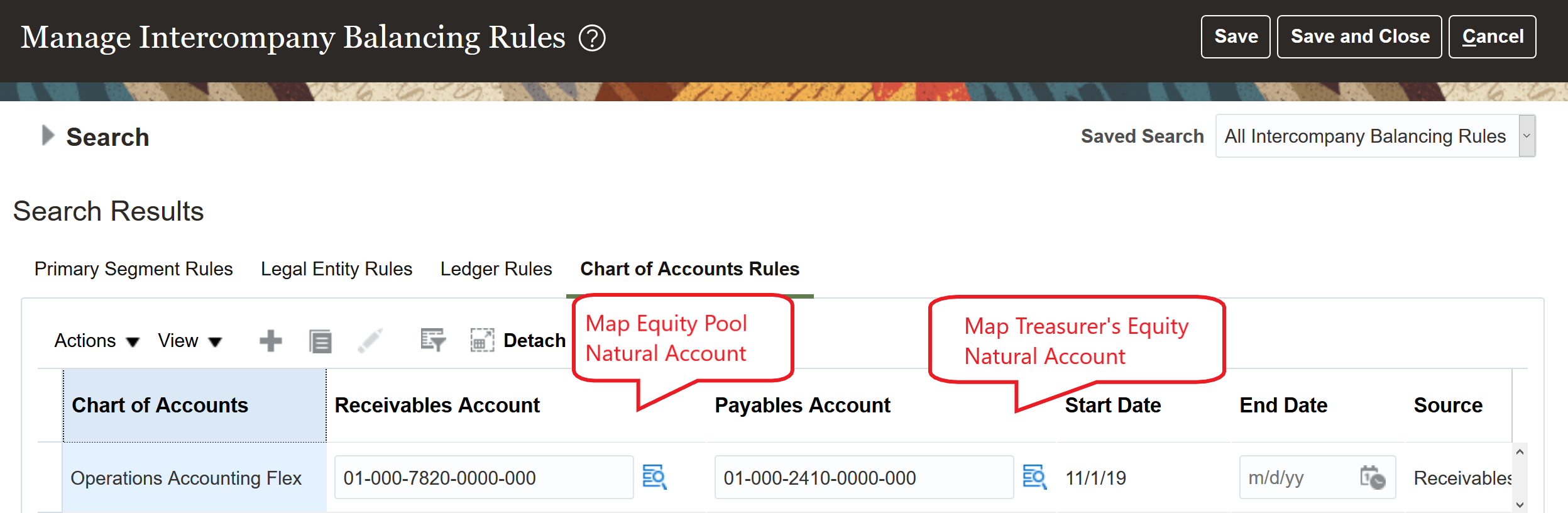1568x513 pixels.
Task: Click the Save button
Action: [1236, 36]
